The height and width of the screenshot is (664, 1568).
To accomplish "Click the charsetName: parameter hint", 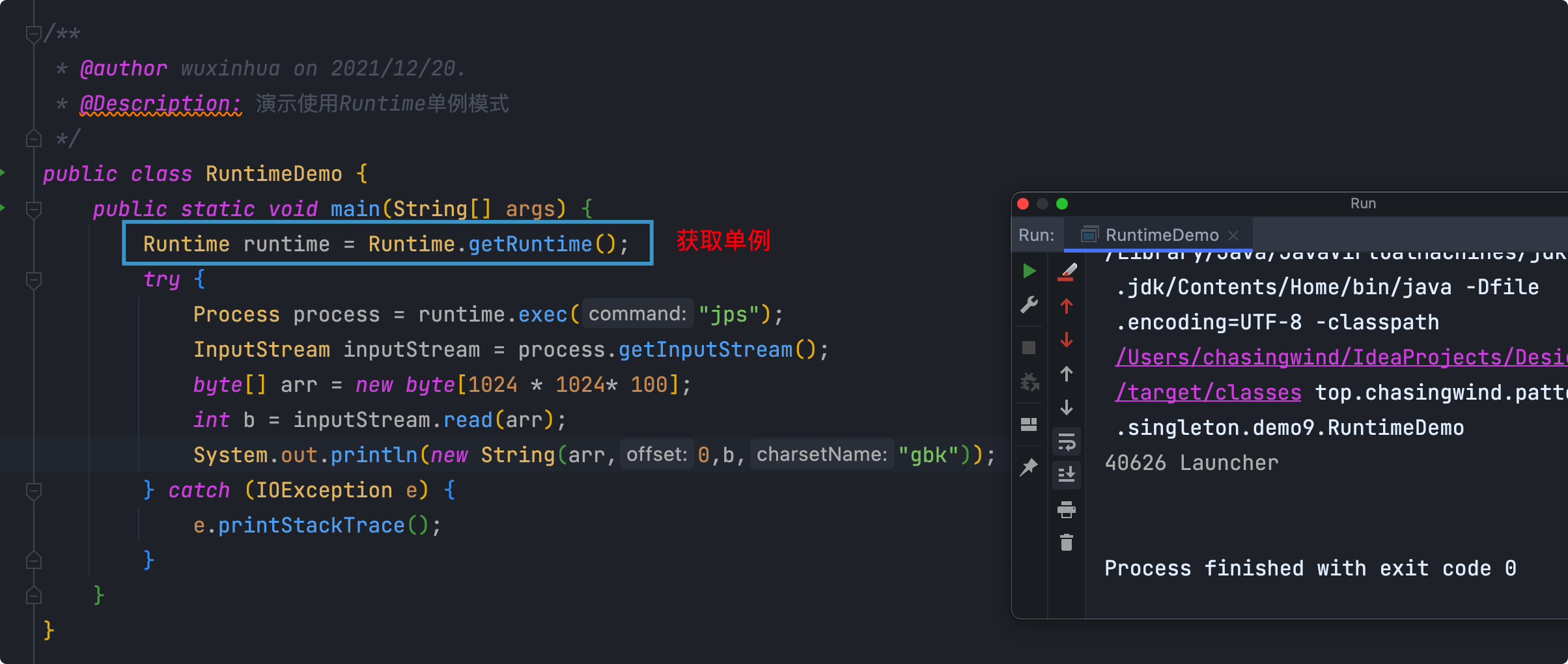I will (822, 454).
